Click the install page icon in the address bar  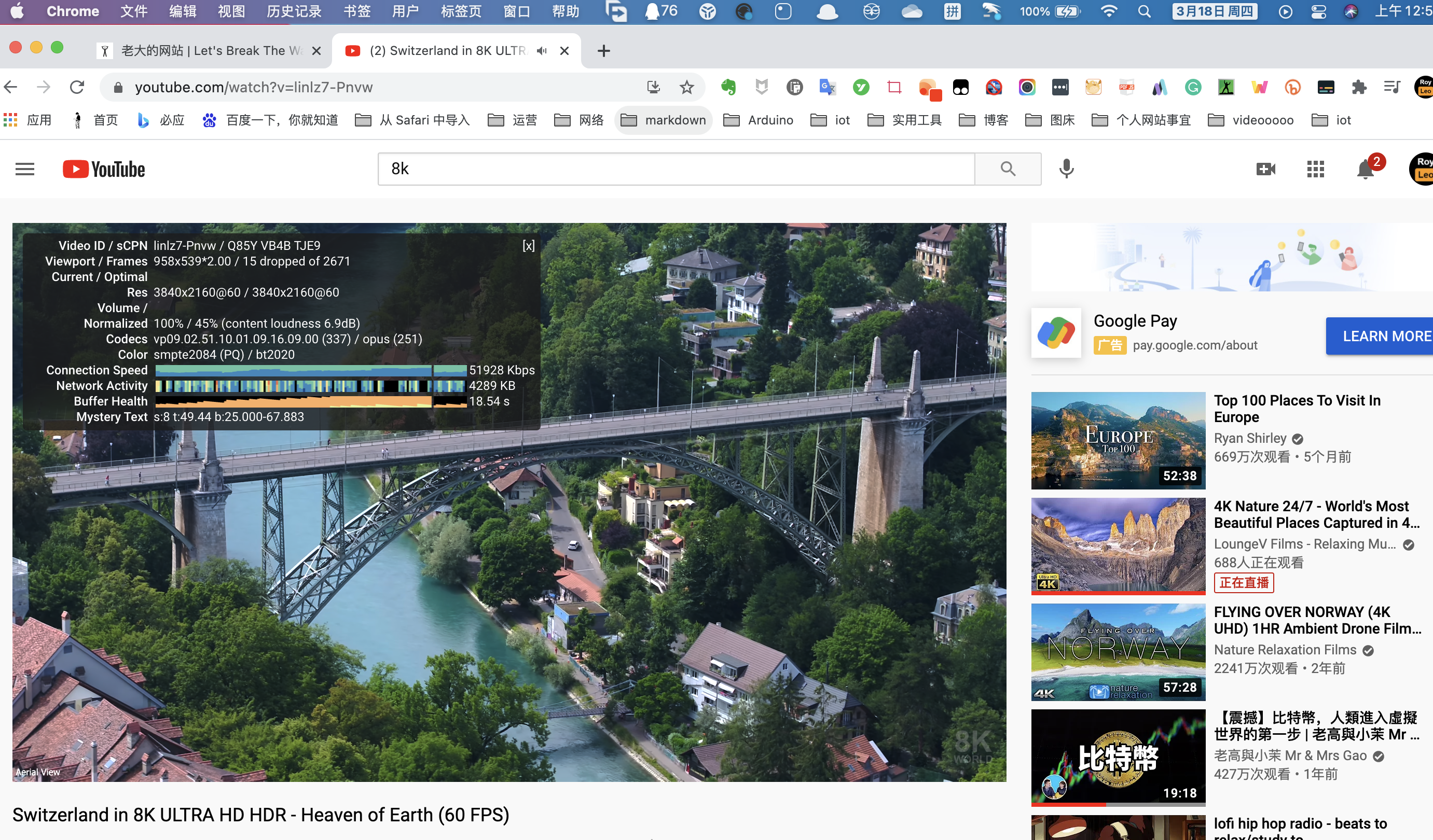pyautogui.click(x=653, y=87)
